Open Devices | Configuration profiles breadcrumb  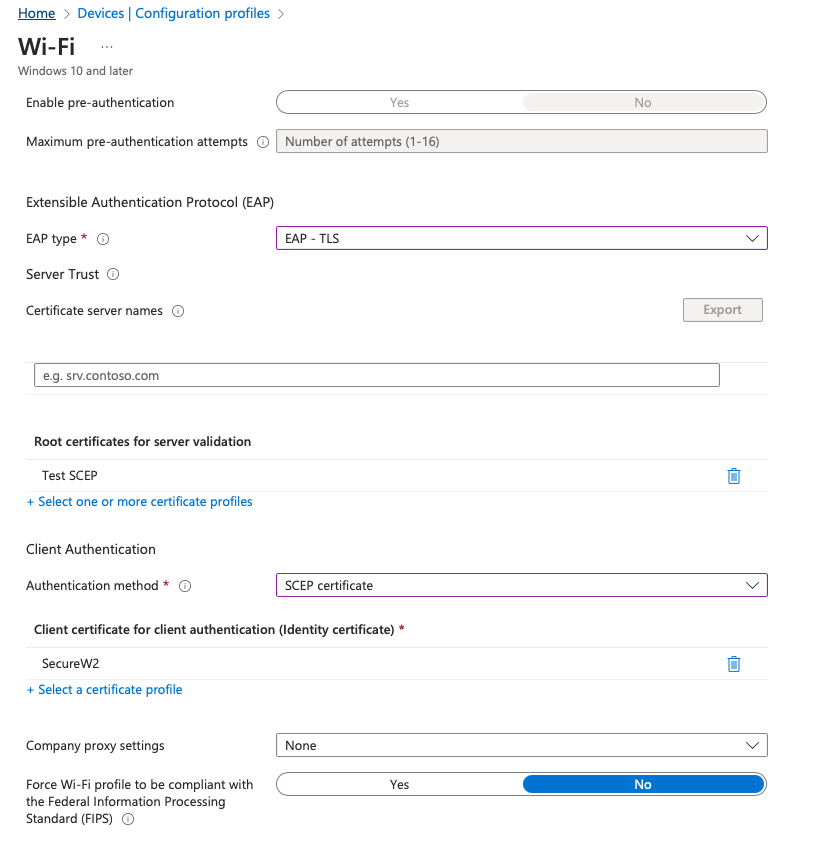[x=174, y=13]
